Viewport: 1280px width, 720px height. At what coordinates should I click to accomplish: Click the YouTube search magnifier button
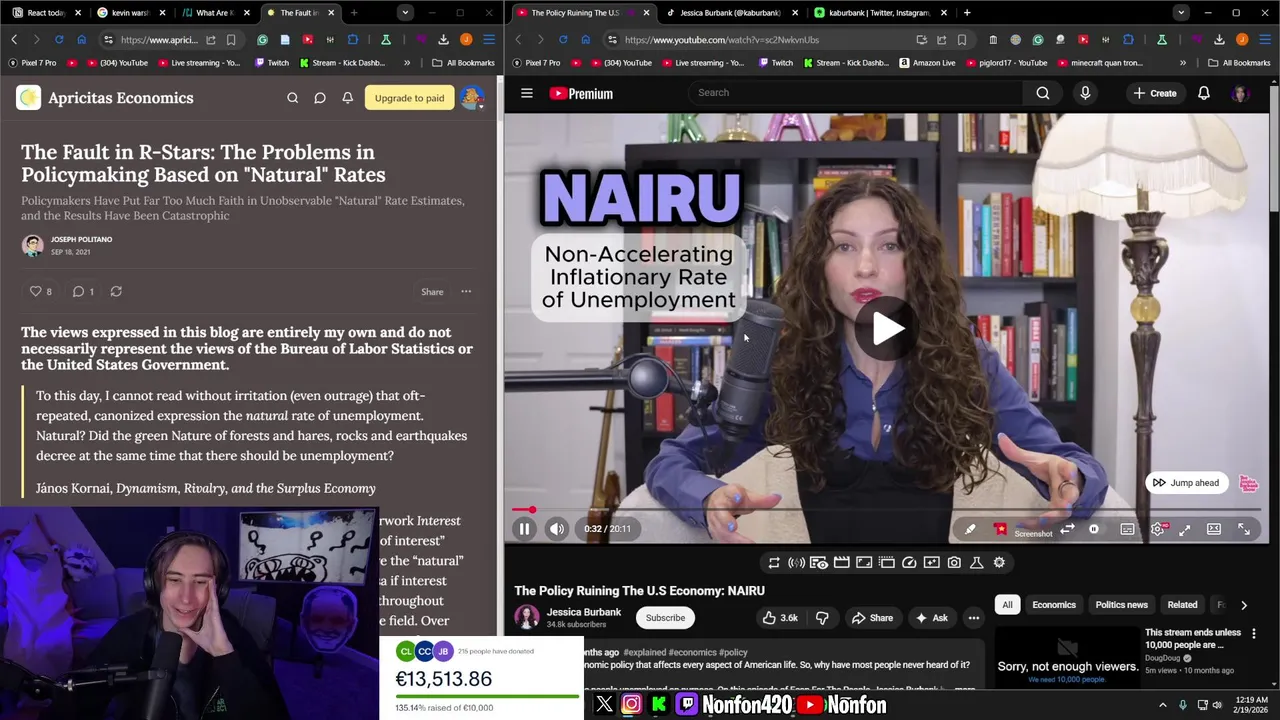click(1043, 93)
